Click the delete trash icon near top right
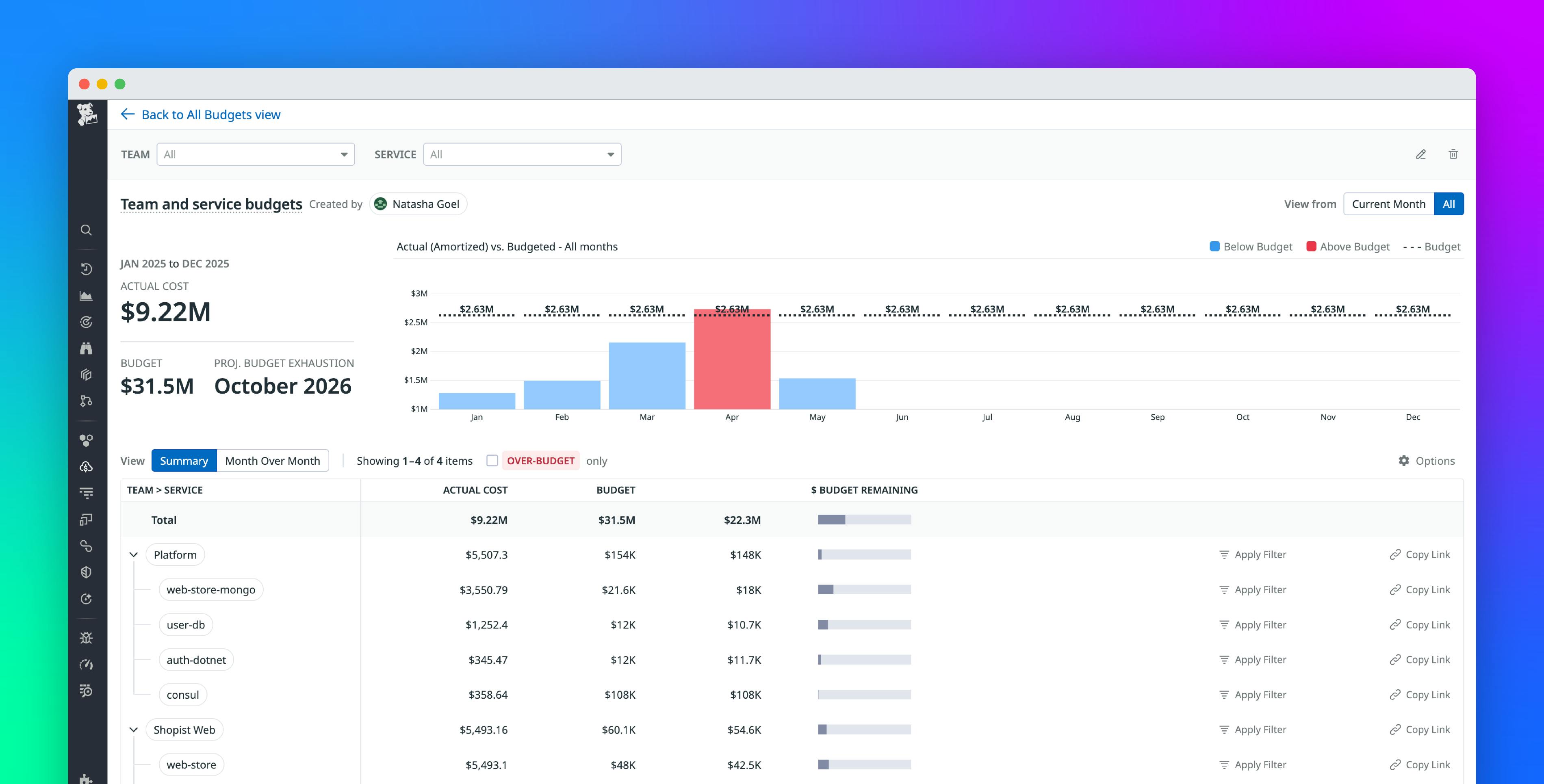The height and width of the screenshot is (784, 1544). coord(1453,154)
